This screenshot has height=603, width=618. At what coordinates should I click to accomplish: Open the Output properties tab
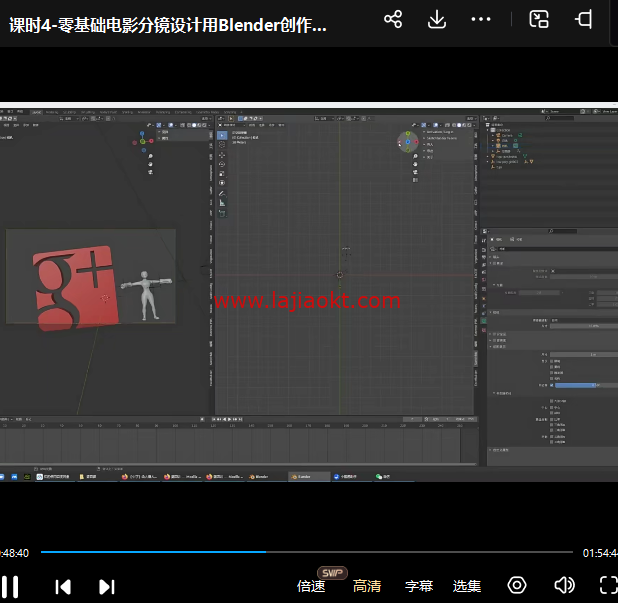coord(484,257)
